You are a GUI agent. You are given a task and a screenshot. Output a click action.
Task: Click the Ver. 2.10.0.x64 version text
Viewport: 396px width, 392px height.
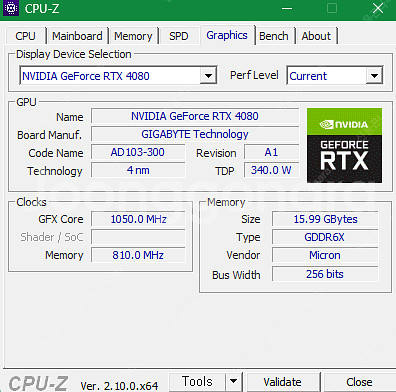pyautogui.click(x=119, y=386)
